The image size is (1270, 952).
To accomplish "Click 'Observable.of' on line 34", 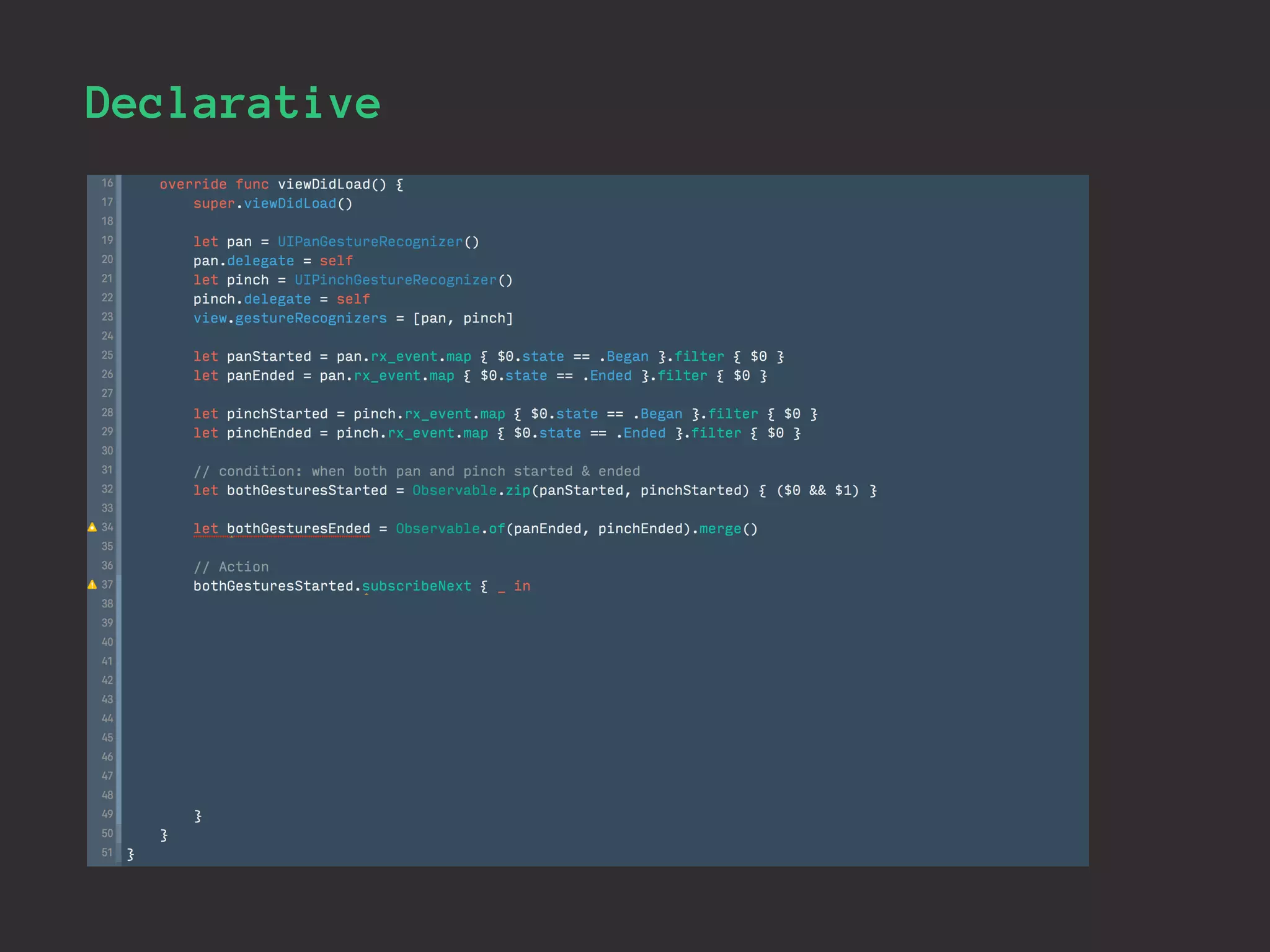I will (x=450, y=529).
